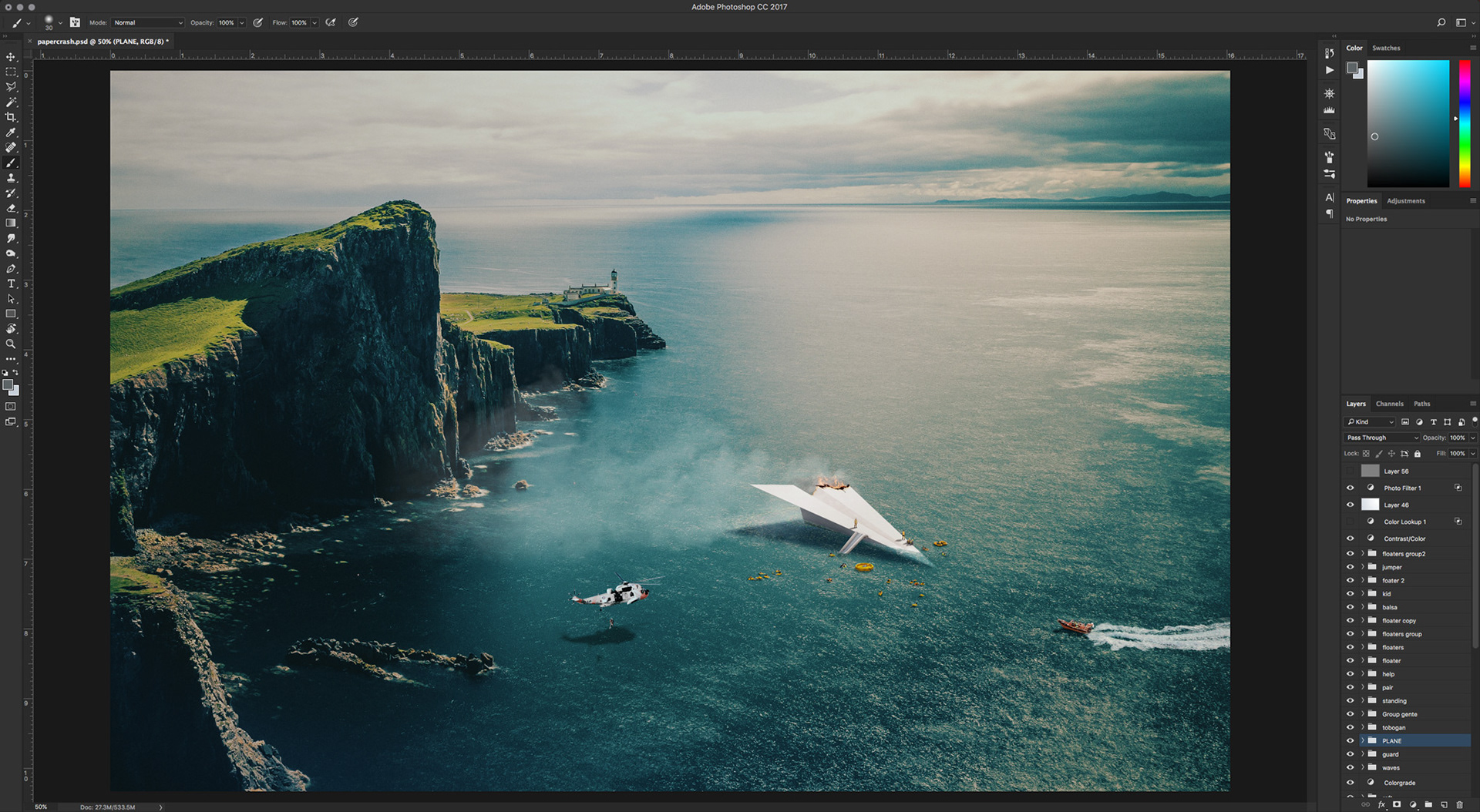Activate the Crop tool
This screenshot has width=1480, height=812.
click(x=11, y=117)
